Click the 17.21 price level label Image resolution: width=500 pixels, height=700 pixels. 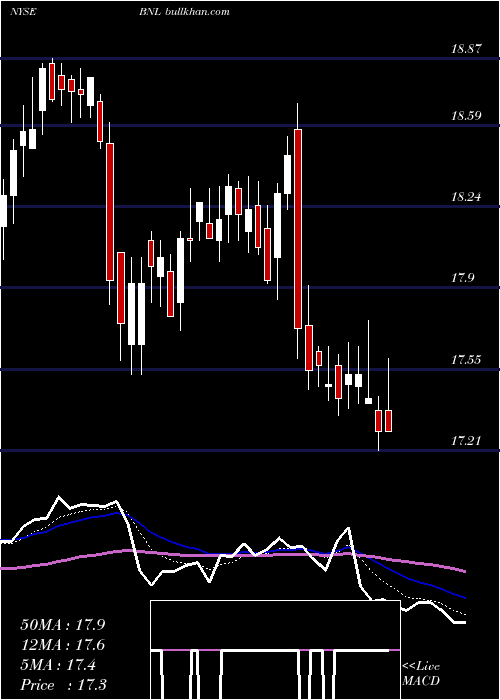click(466, 441)
